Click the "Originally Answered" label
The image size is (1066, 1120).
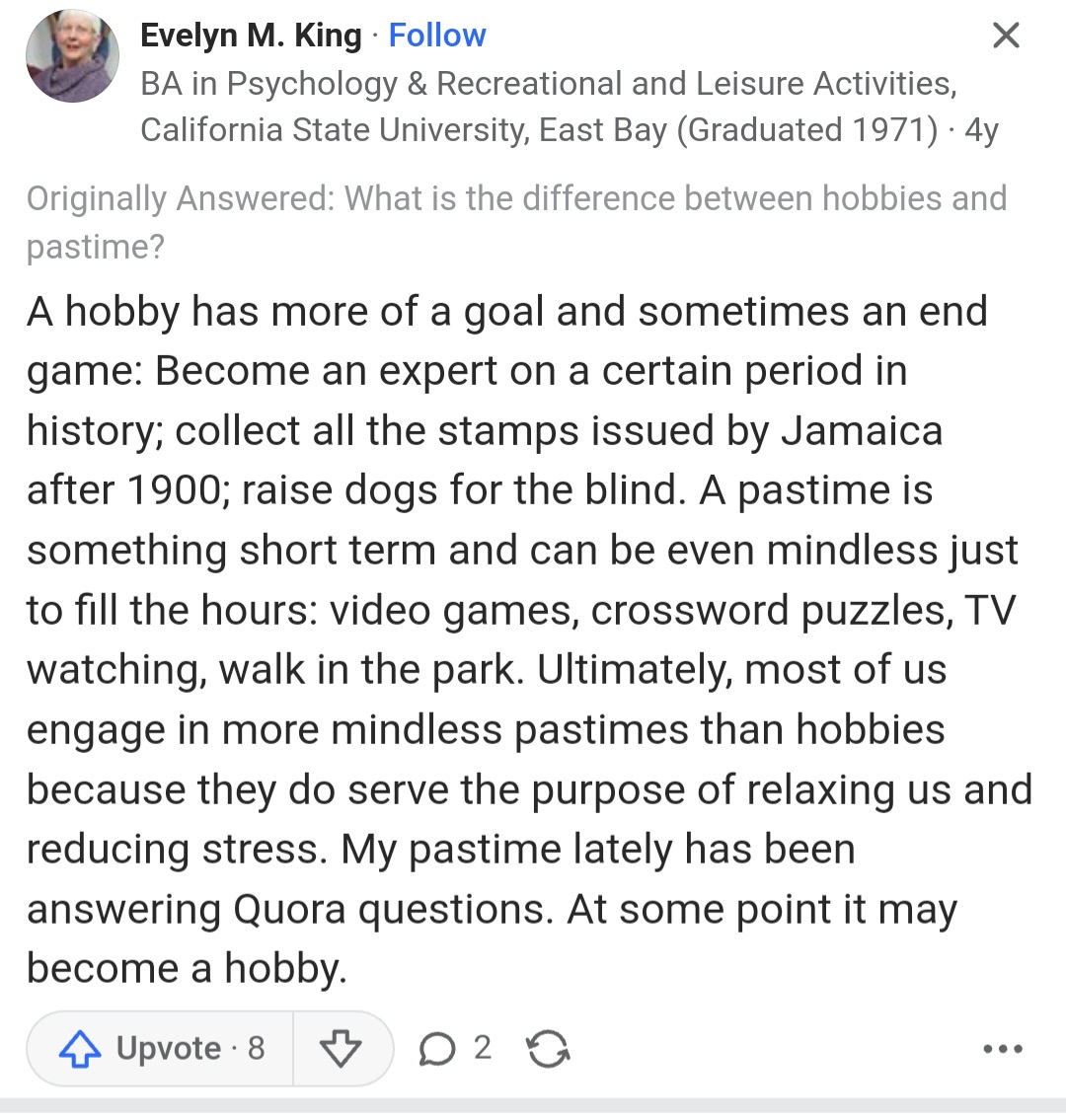180,199
